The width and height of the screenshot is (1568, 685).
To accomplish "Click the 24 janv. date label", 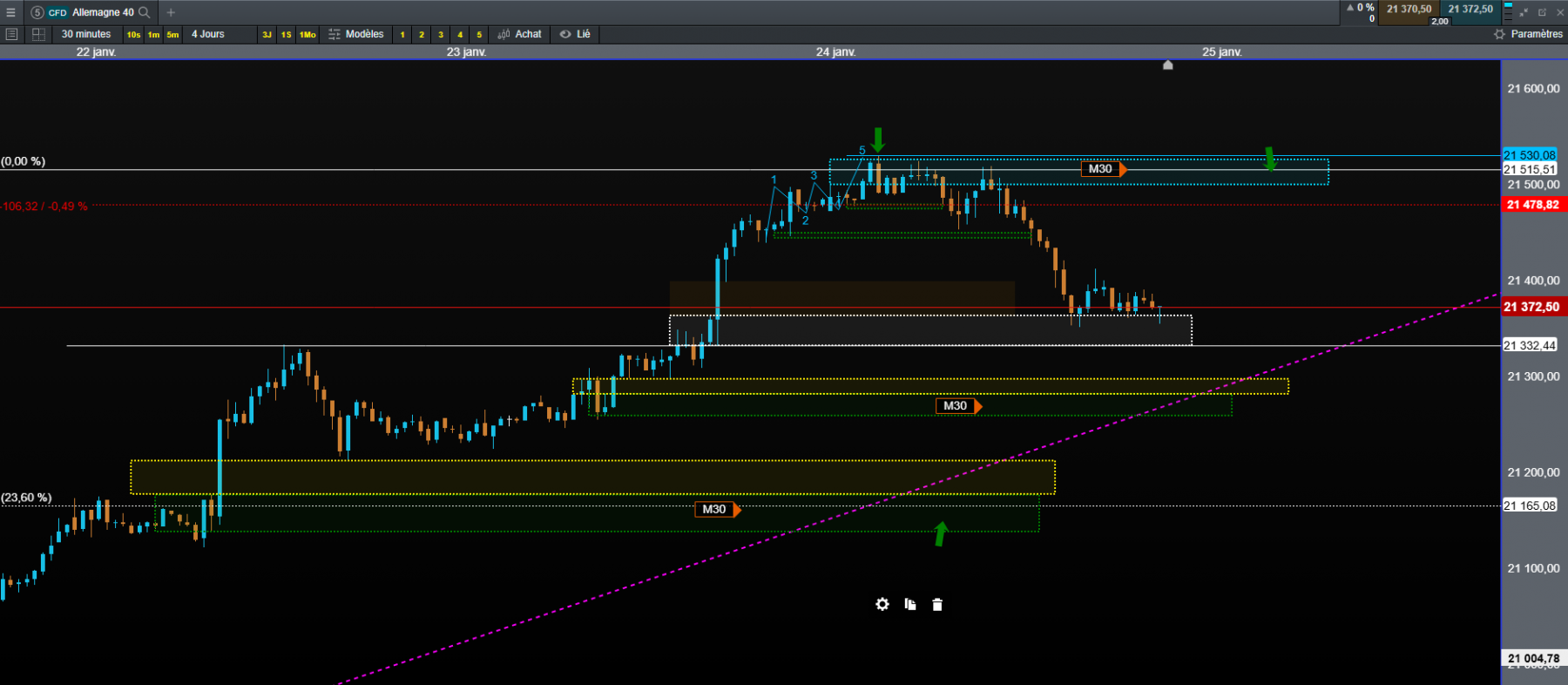I will click(835, 52).
